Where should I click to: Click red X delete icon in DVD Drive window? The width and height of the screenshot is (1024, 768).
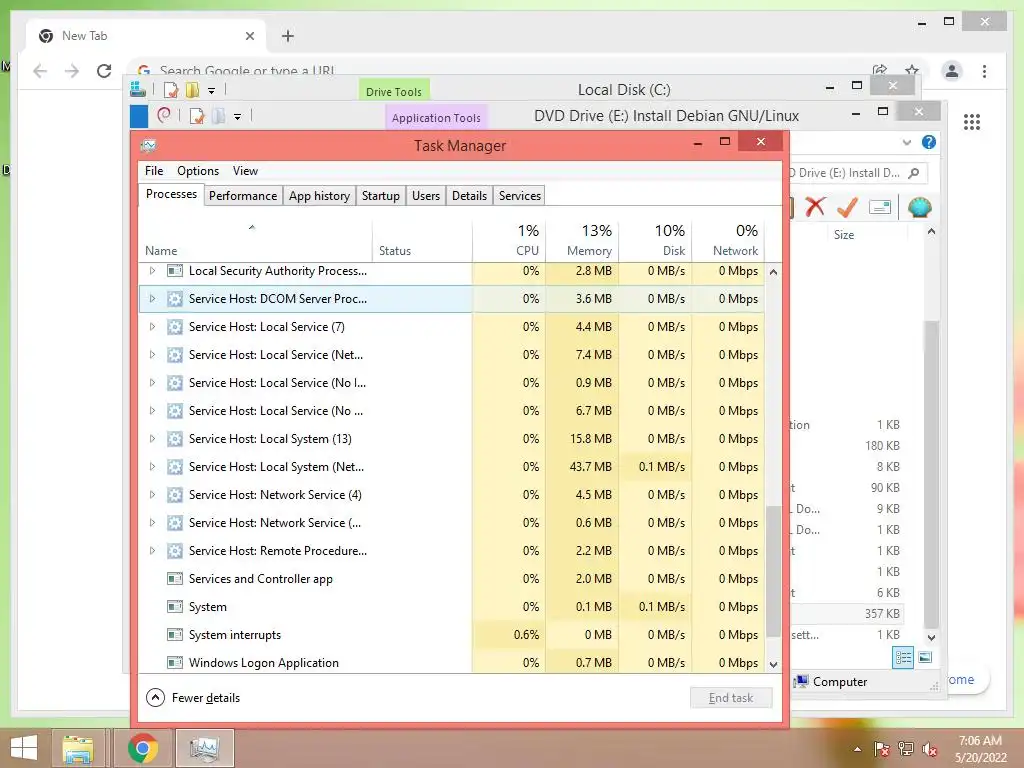pos(815,207)
